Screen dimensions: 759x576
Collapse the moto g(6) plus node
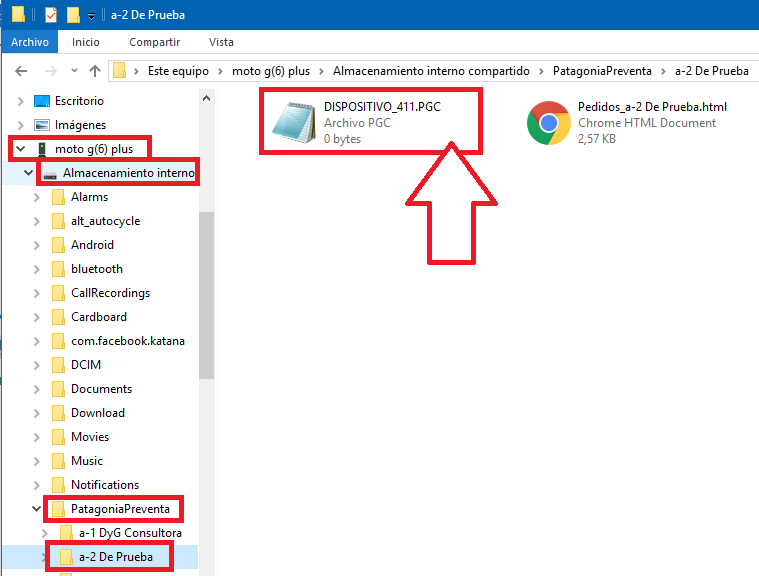(x=20, y=149)
